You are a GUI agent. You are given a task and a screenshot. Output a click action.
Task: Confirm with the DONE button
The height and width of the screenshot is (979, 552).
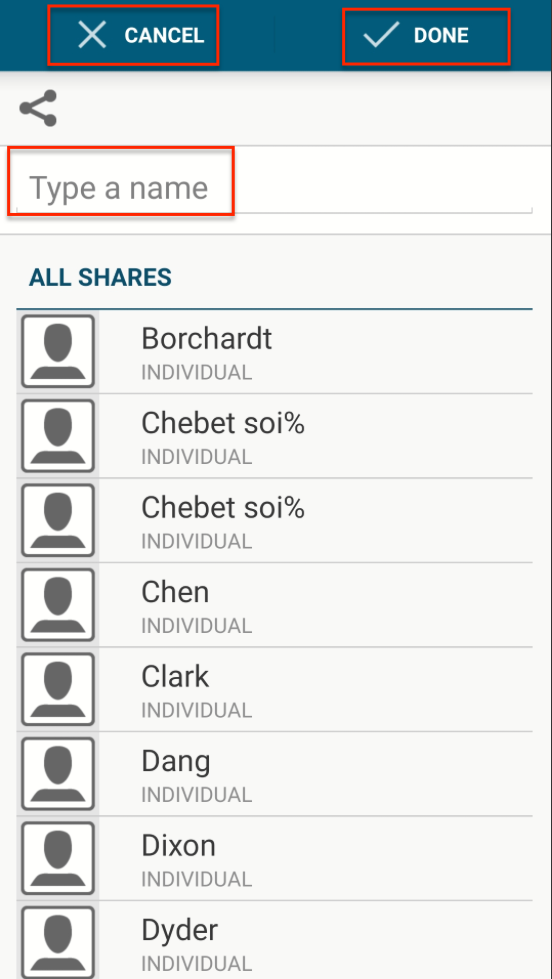tap(426, 36)
